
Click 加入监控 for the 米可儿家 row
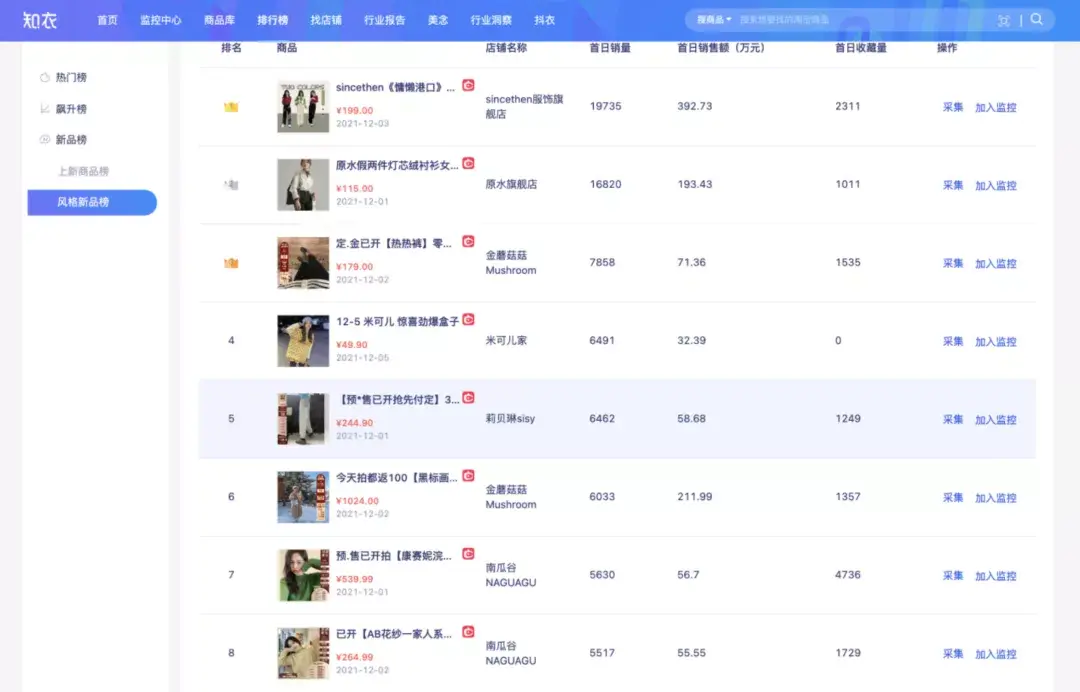pos(996,342)
